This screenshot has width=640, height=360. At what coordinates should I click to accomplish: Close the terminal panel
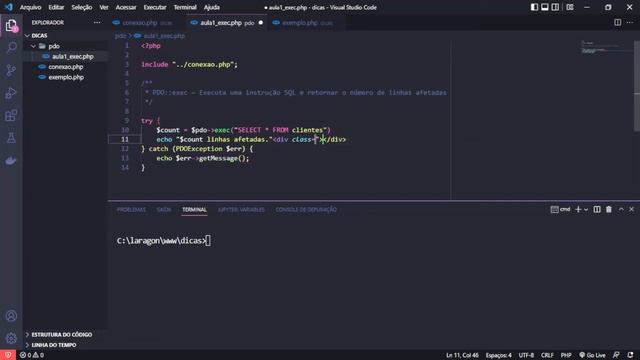click(x=631, y=209)
